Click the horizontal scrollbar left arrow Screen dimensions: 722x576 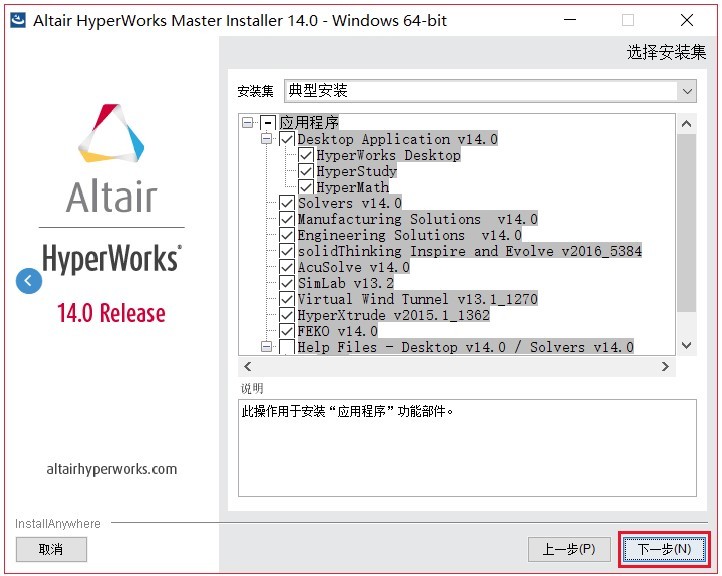pos(248,367)
